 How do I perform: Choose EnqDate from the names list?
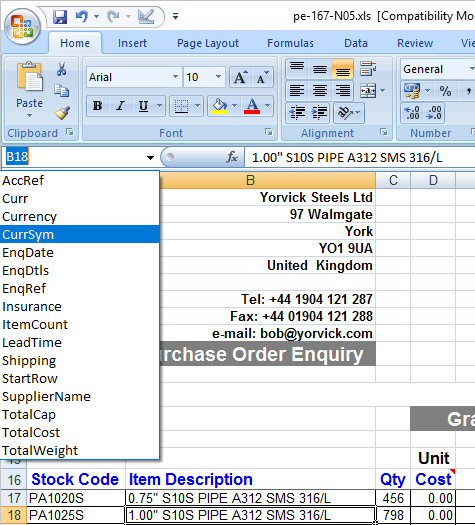click(x=80, y=252)
